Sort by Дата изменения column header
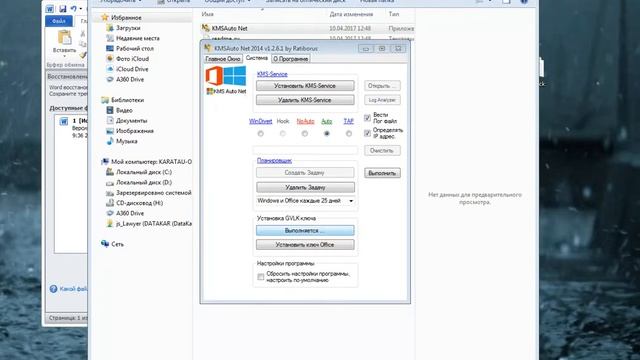This screenshot has height=360, width=640. point(351,14)
